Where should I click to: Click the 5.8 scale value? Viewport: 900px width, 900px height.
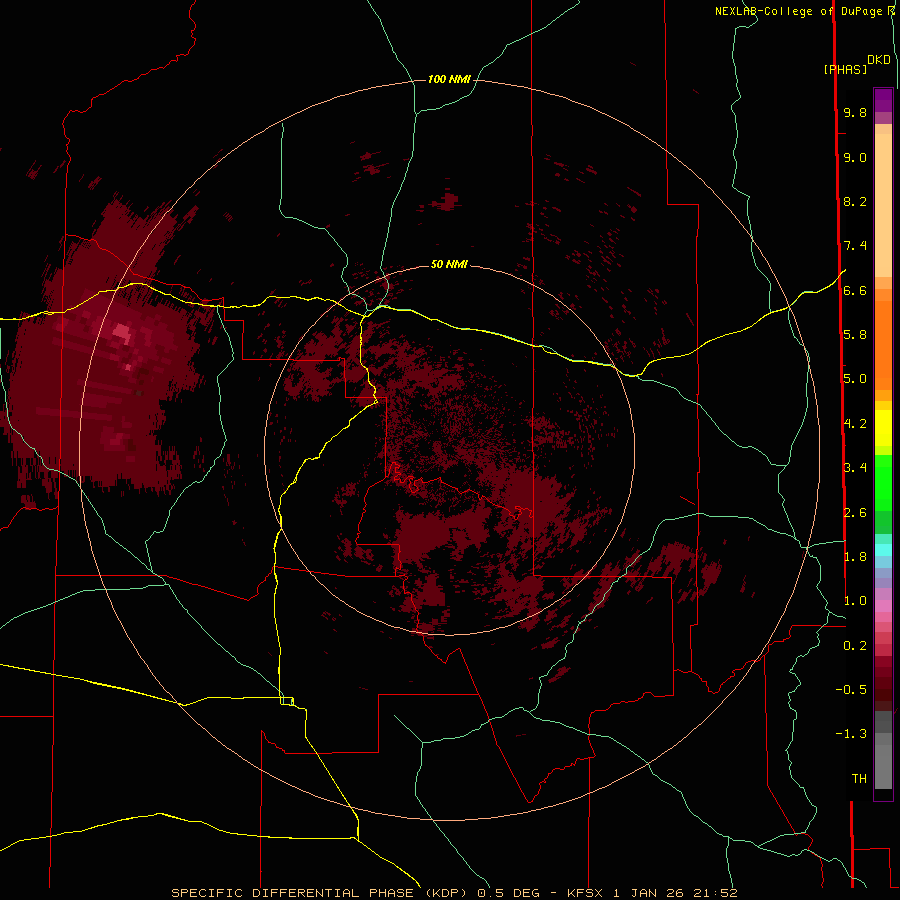point(855,335)
